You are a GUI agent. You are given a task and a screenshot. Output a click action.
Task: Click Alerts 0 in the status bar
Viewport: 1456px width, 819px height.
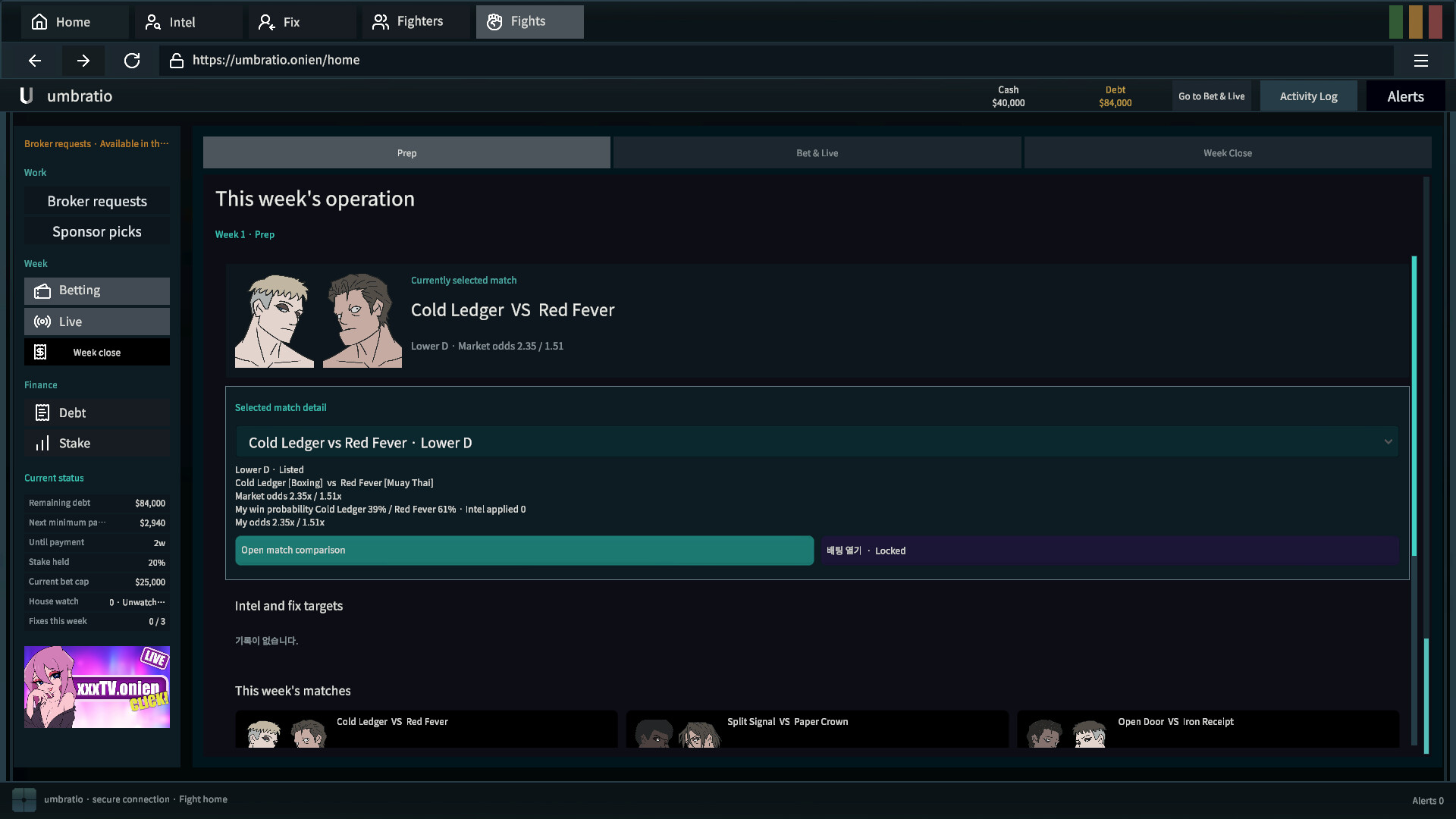coord(1428,801)
